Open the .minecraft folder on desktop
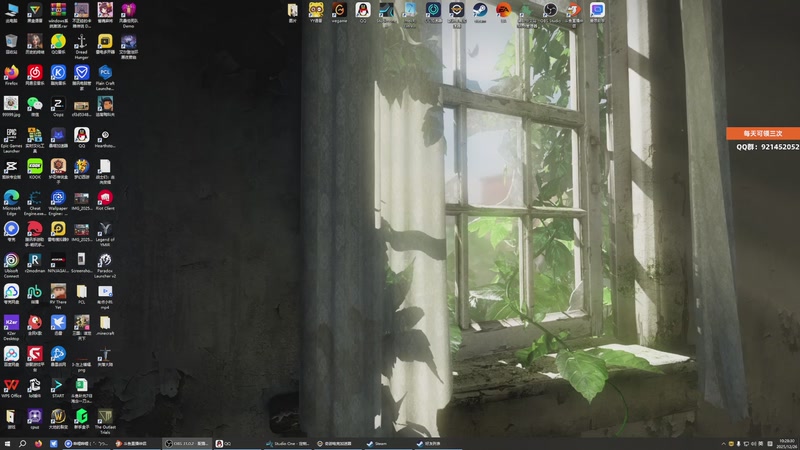The image size is (800, 450). (x=105, y=325)
